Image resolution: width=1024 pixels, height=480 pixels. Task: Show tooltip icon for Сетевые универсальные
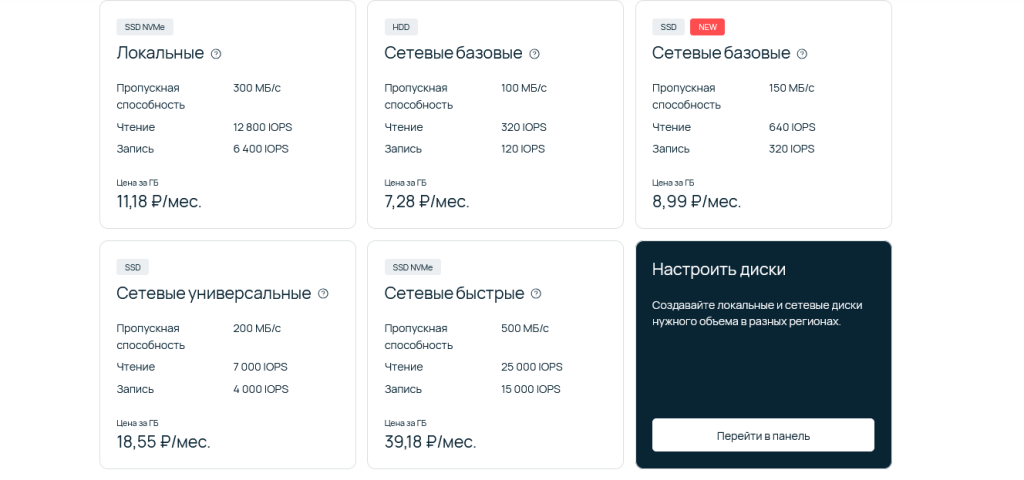pyautogui.click(x=323, y=294)
